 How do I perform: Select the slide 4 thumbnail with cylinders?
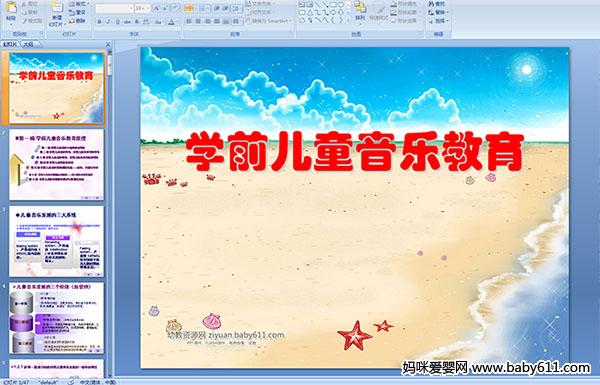point(56,318)
